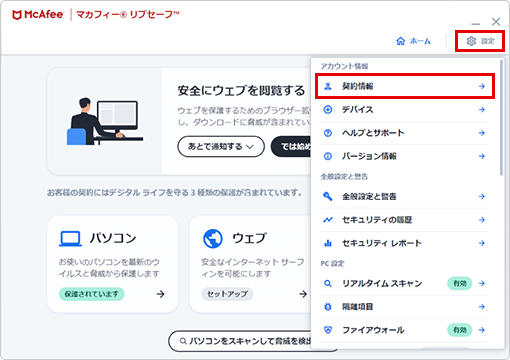This screenshot has width=510, height=360.
Task: Open リアルタイム スキャン settings
Action: (x=405, y=284)
